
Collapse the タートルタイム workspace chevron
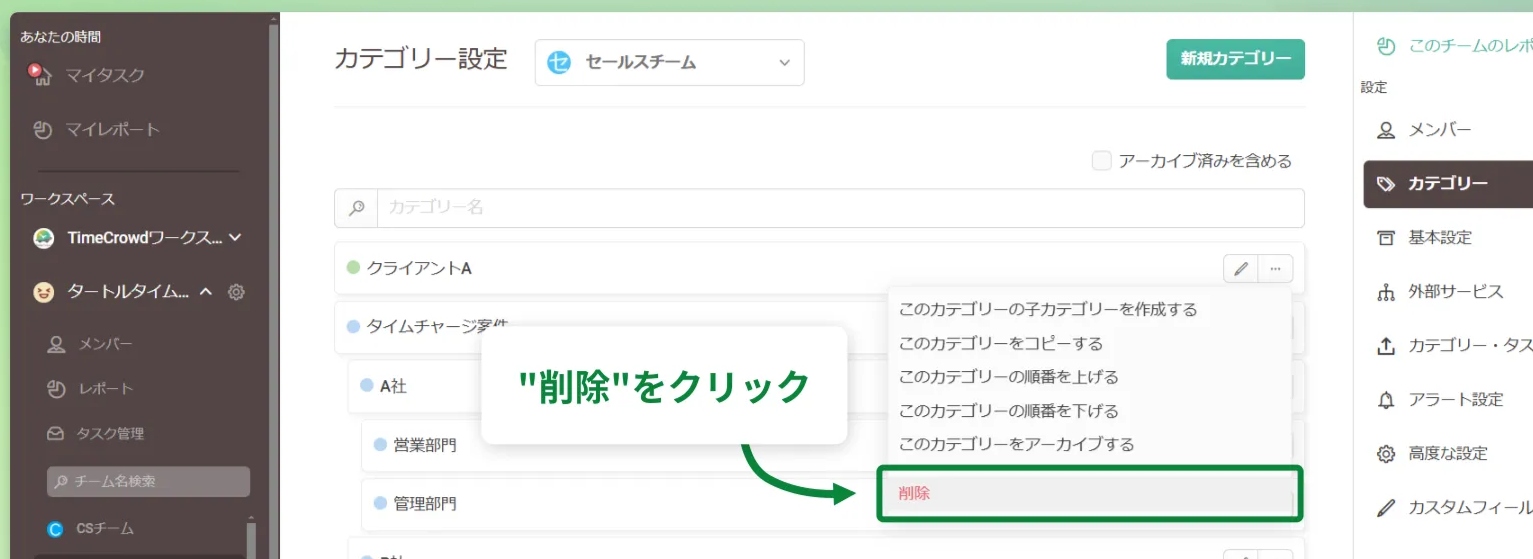click(x=206, y=292)
